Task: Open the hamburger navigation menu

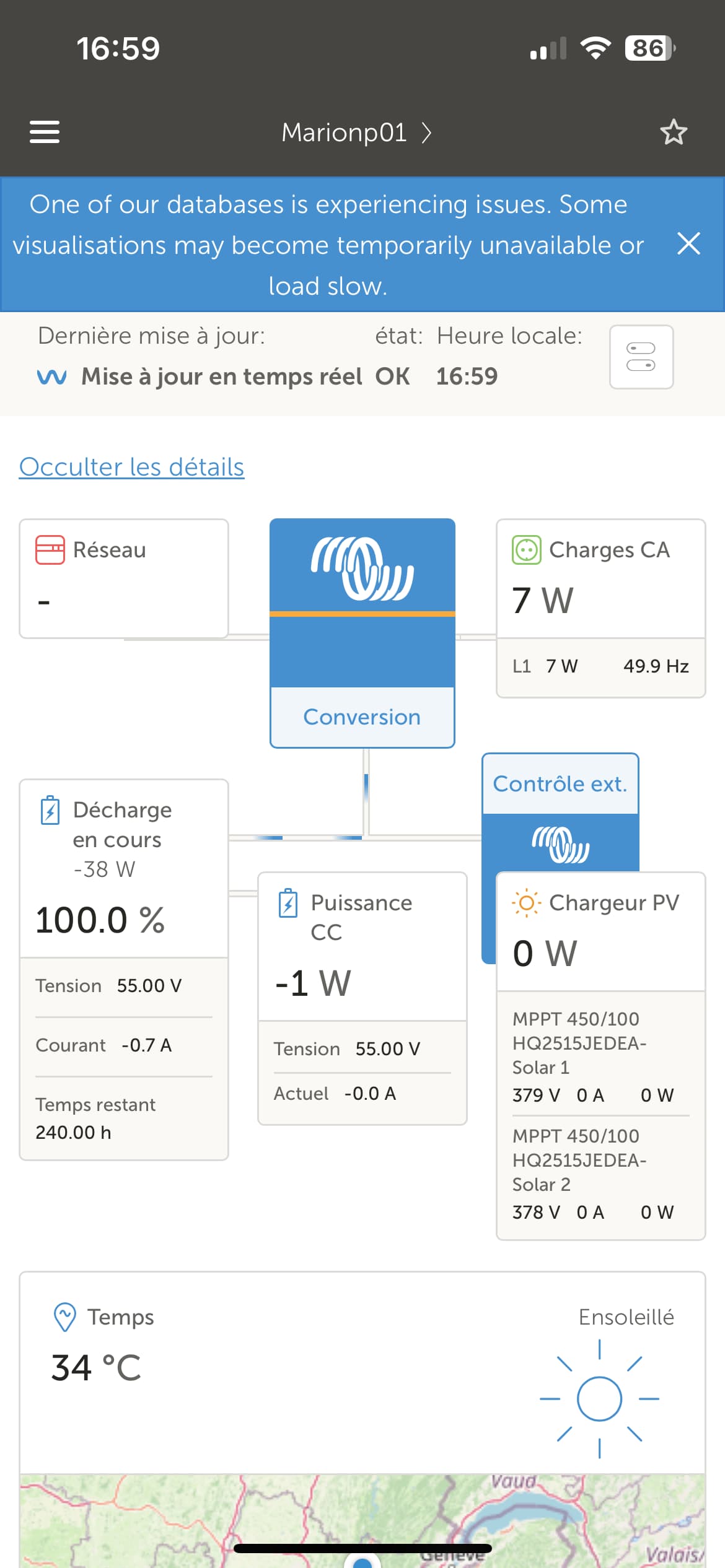Action: tap(45, 132)
